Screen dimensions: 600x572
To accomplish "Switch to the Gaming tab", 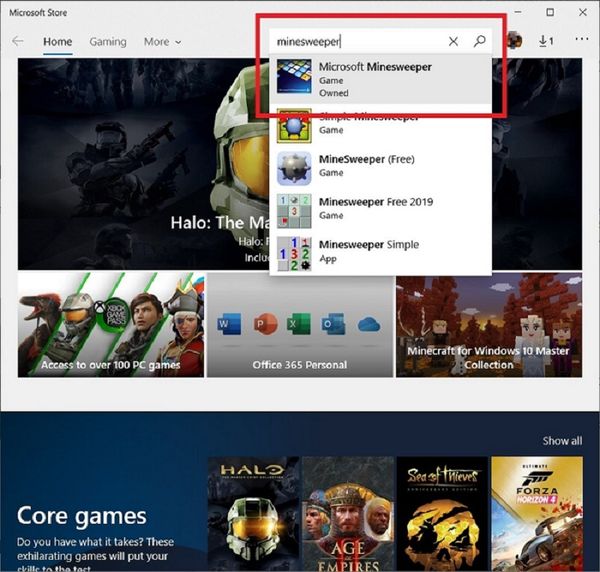I will click(108, 42).
